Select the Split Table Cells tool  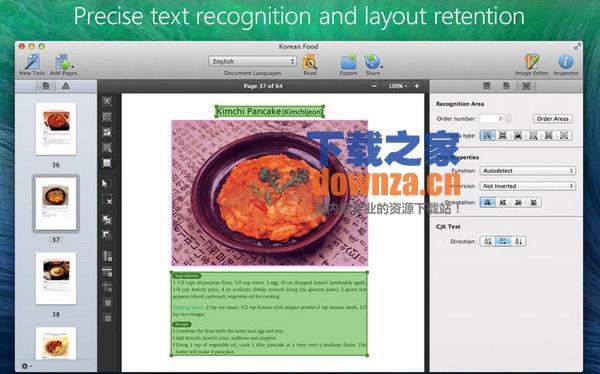pyautogui.click(x=108, y=318)
